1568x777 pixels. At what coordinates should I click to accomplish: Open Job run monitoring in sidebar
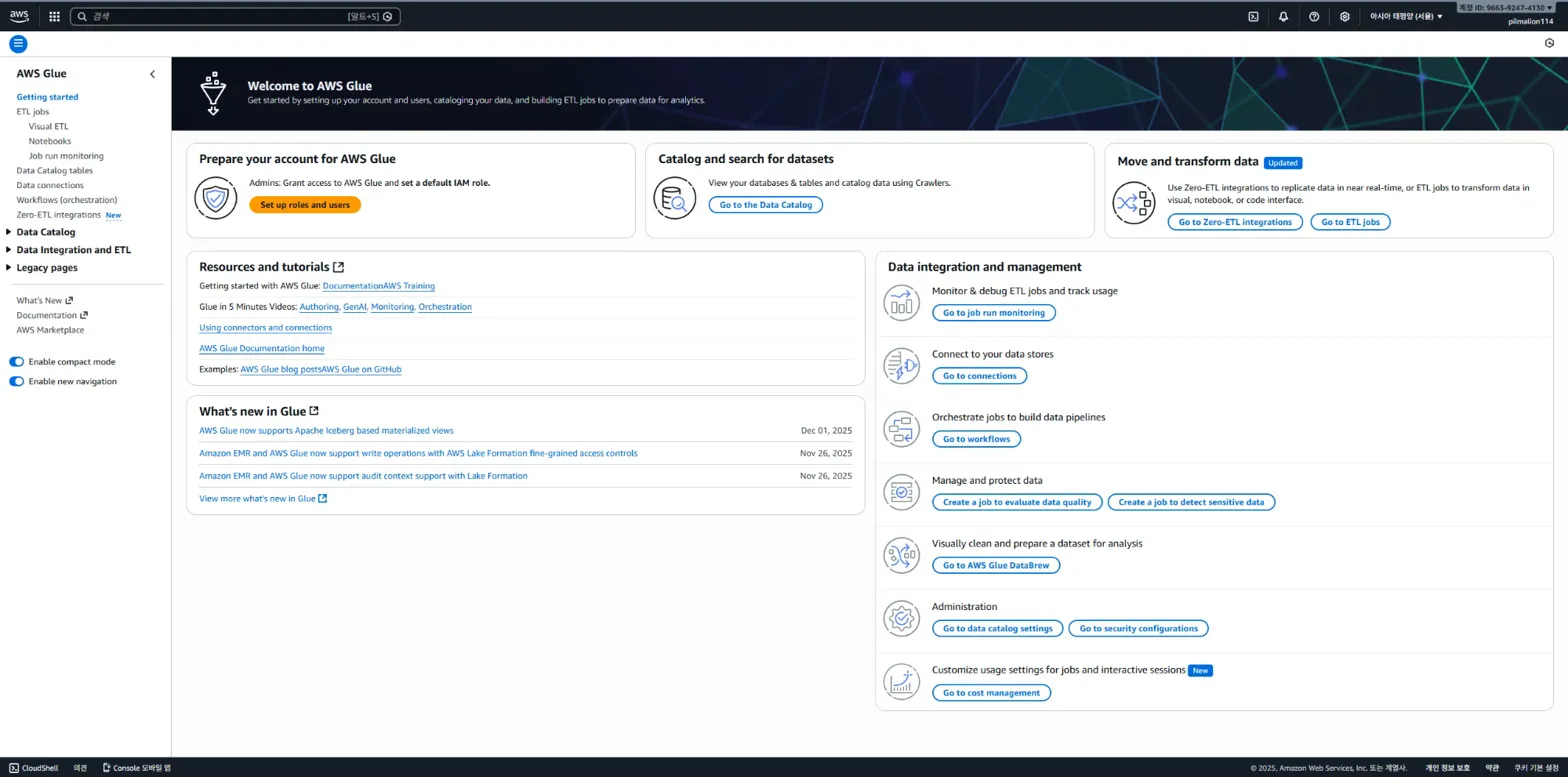(66, 156)
